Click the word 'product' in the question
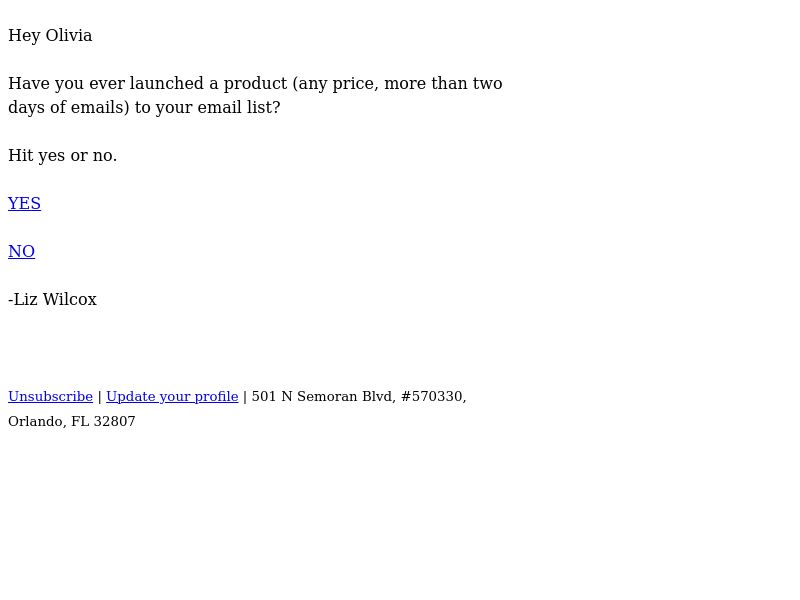Image resolution: width=800 pixels, height=600 pixels. click(x=256, y=84)
